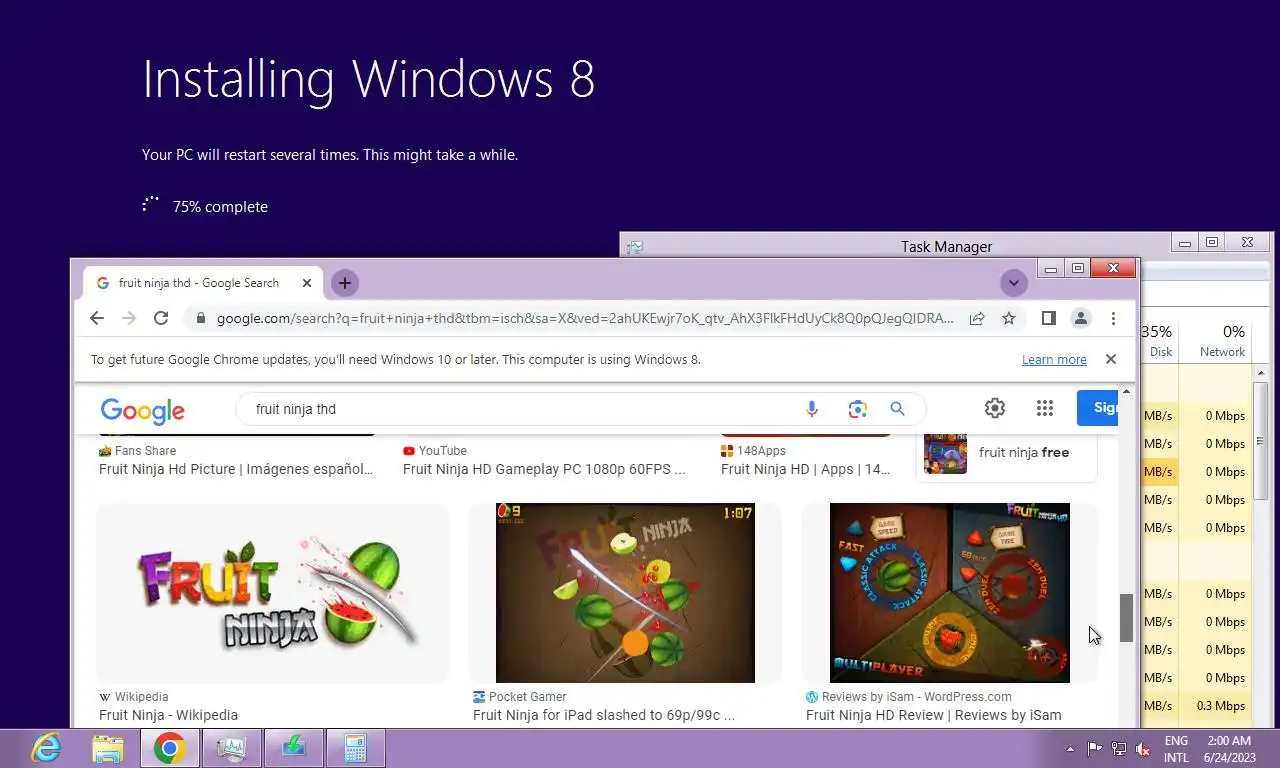Open Google quick settings gear
The height and width of the screenshot is (768, 1280).
click(994, 408)
